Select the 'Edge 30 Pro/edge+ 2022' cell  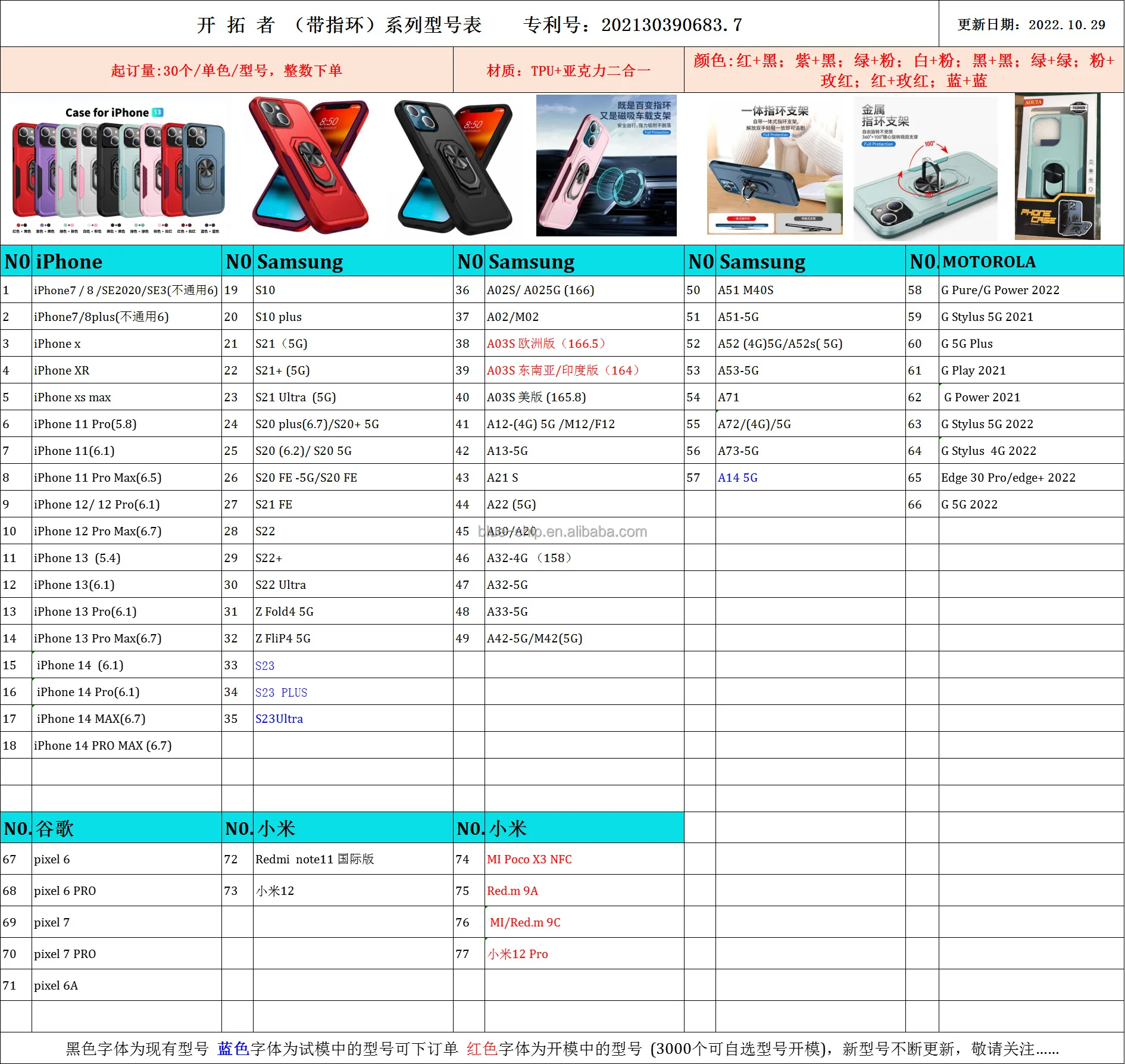coord(1032,478)
